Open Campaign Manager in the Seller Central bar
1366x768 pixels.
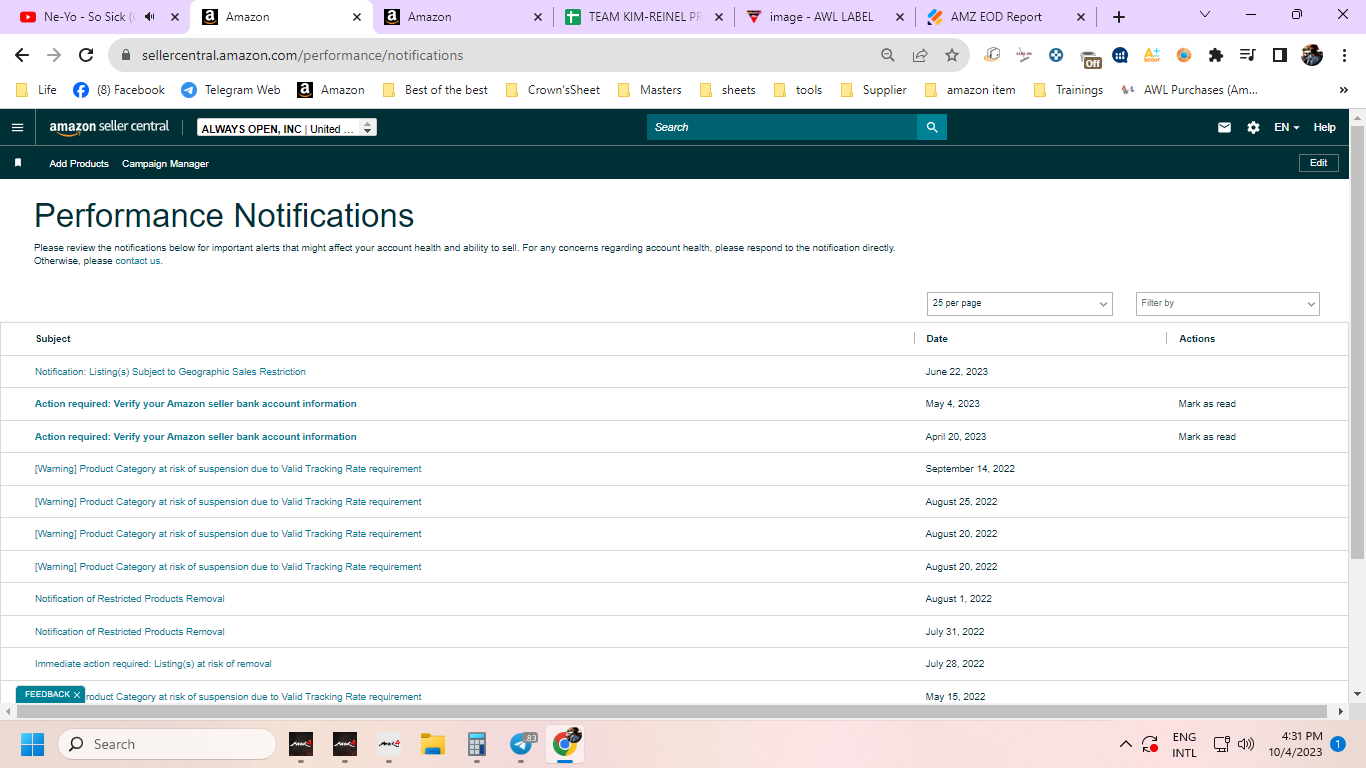pos(165,163)
